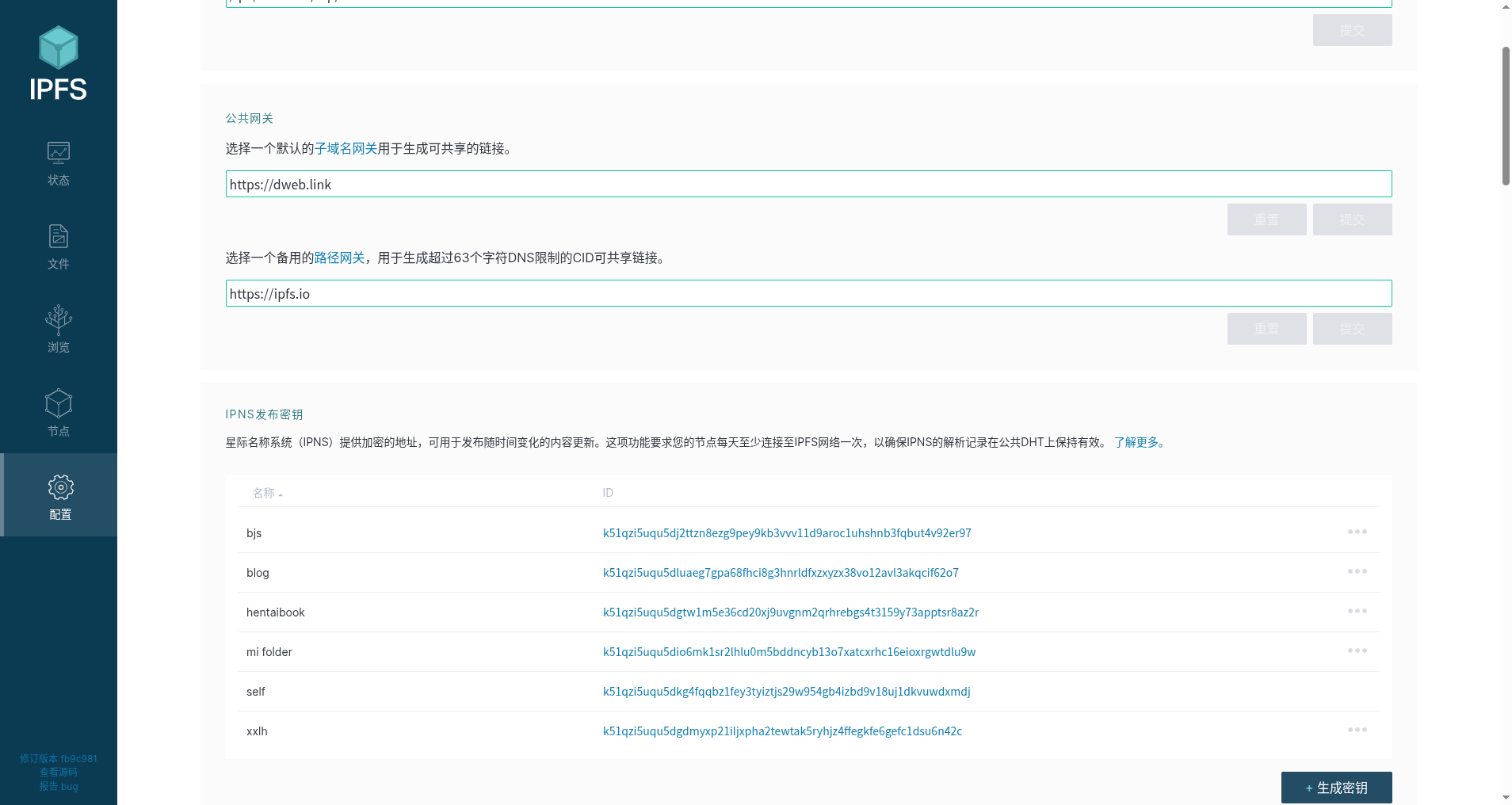
Task: Click the IPFS cube logo
Action: (59, 63)
